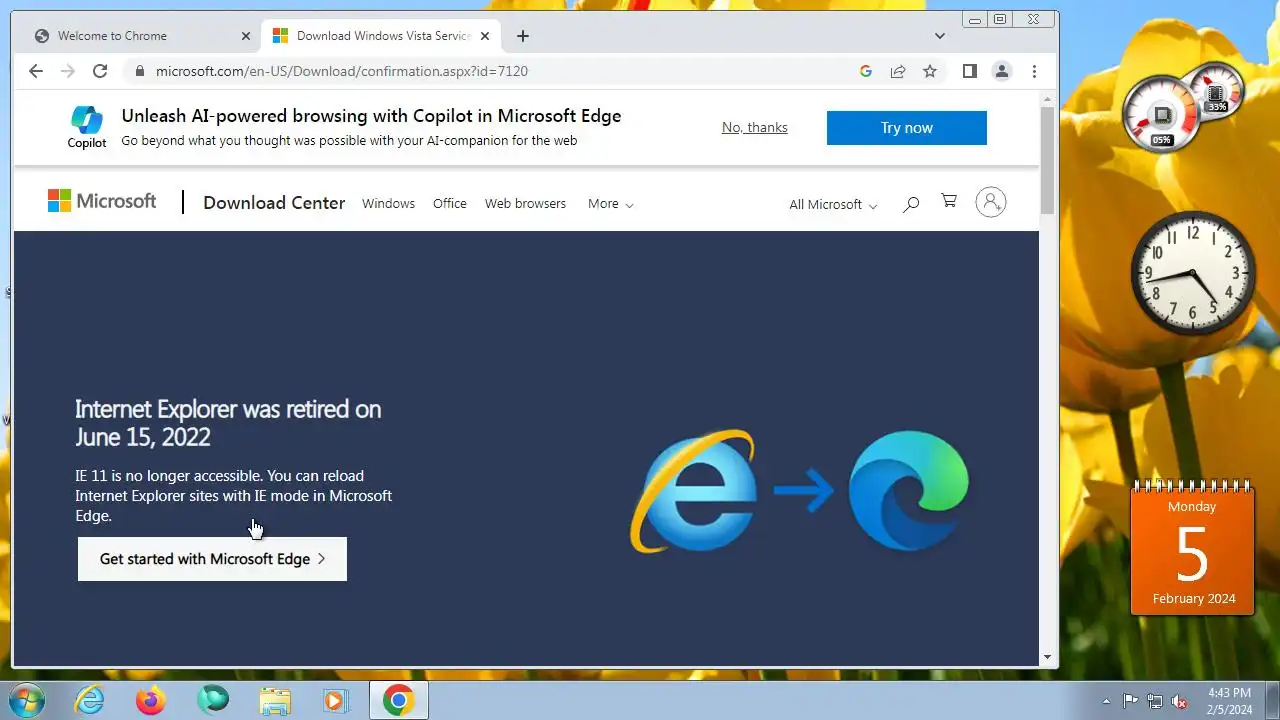Reload the page with refresh icon

click(x=100, y=71)
